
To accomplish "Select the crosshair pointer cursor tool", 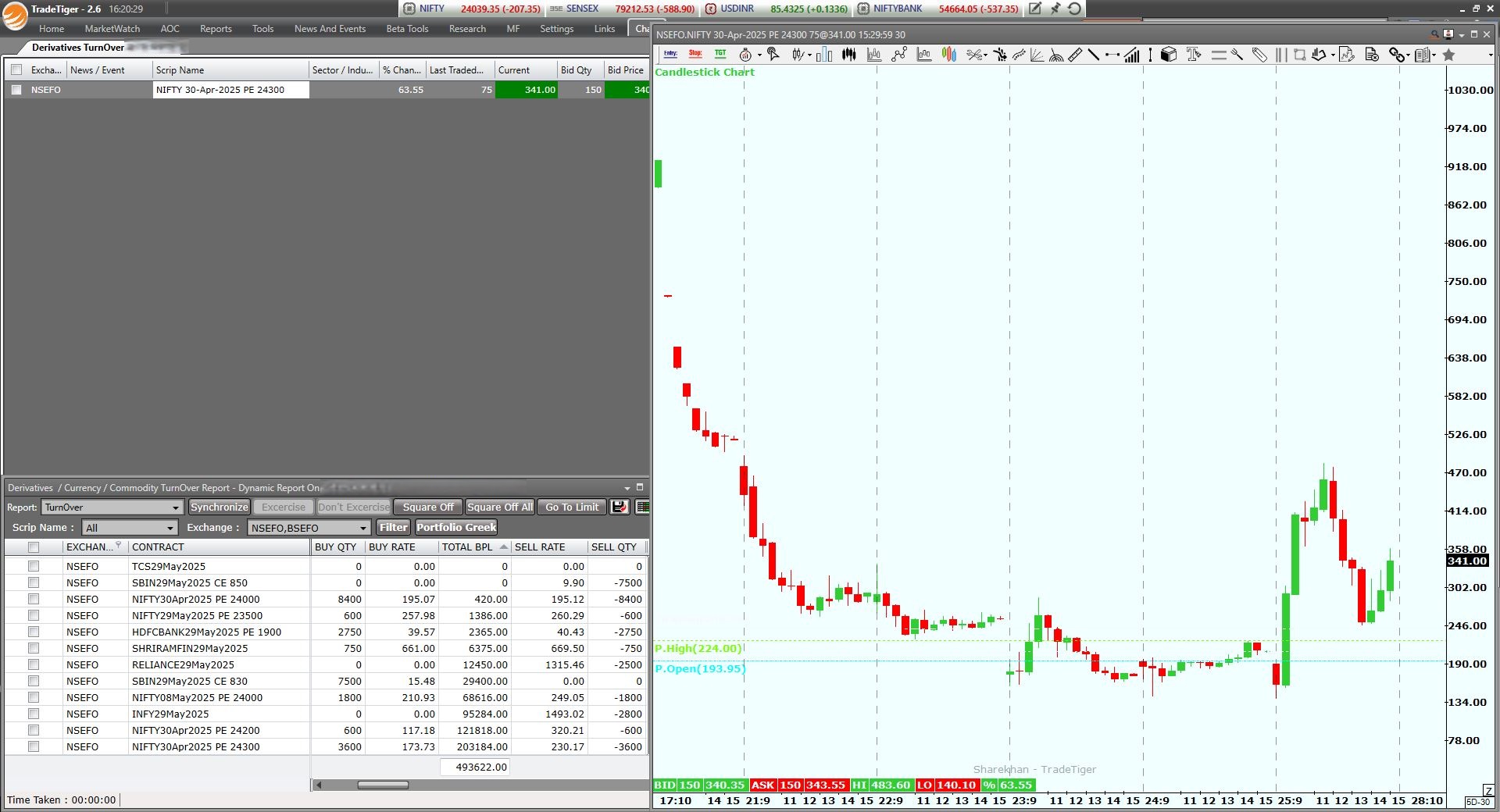I will coord(773,54).
